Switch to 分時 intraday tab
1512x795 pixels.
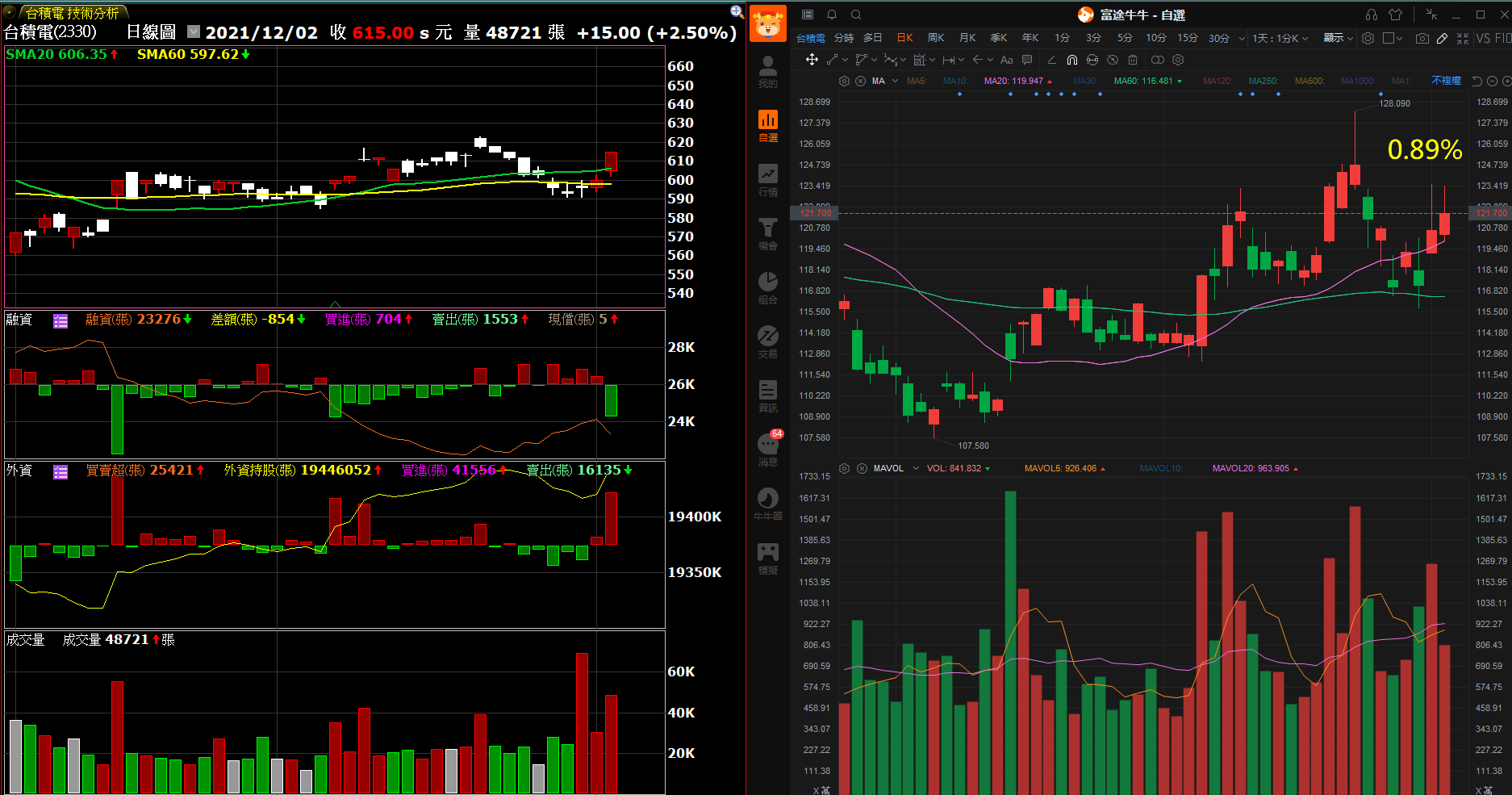click(844, 38)
